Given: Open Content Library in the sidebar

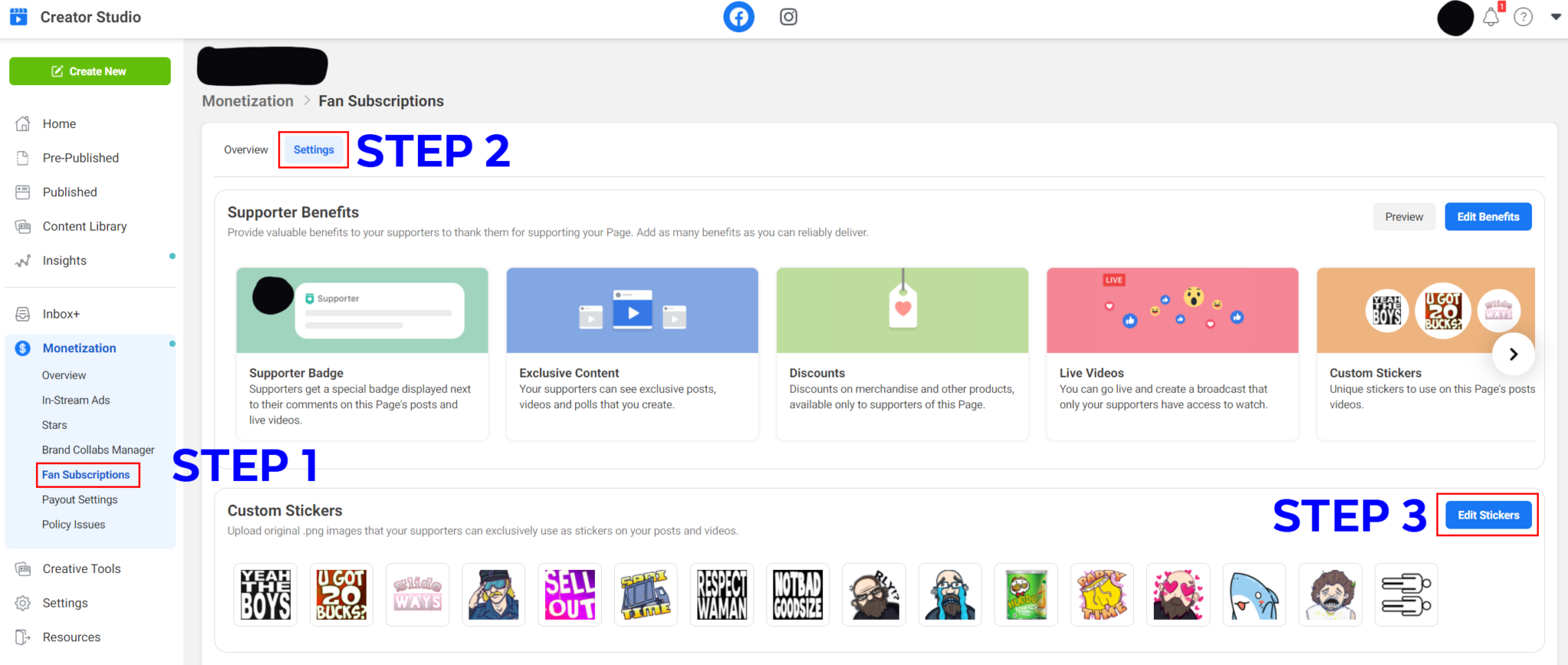Looking at the screenshot, I should pos(85,226).
